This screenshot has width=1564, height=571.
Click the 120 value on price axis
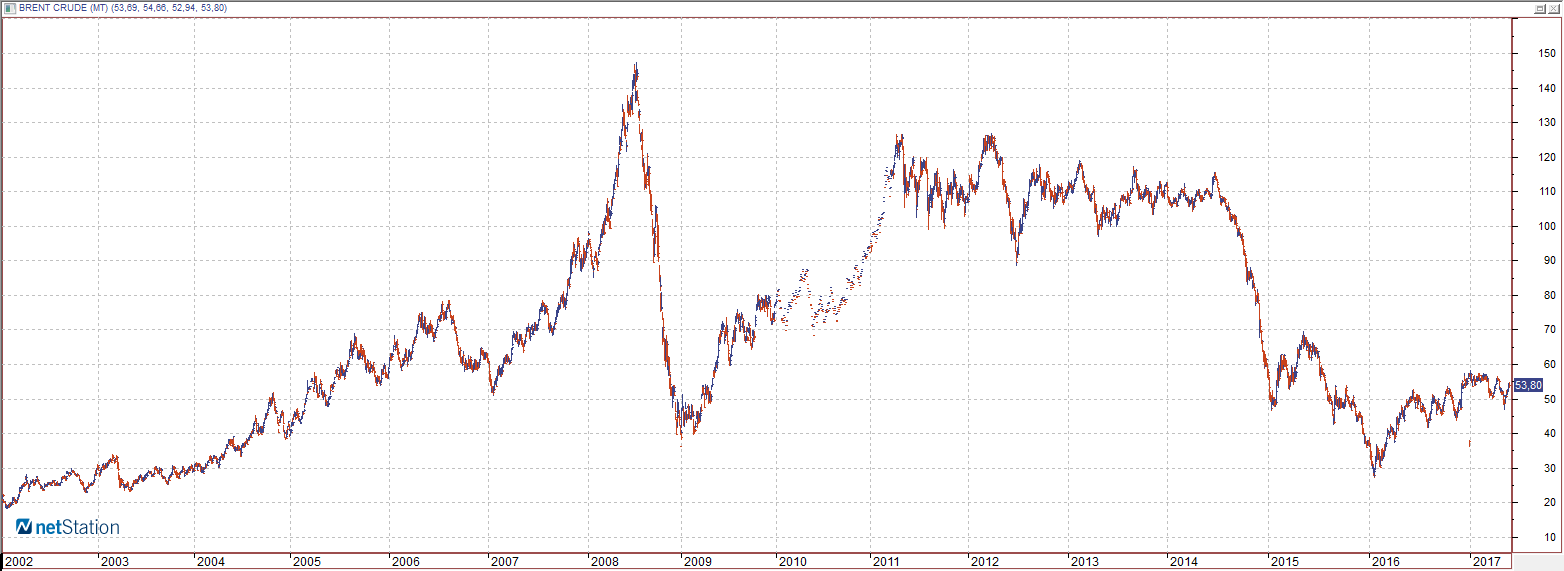[x=1546, y=158]
